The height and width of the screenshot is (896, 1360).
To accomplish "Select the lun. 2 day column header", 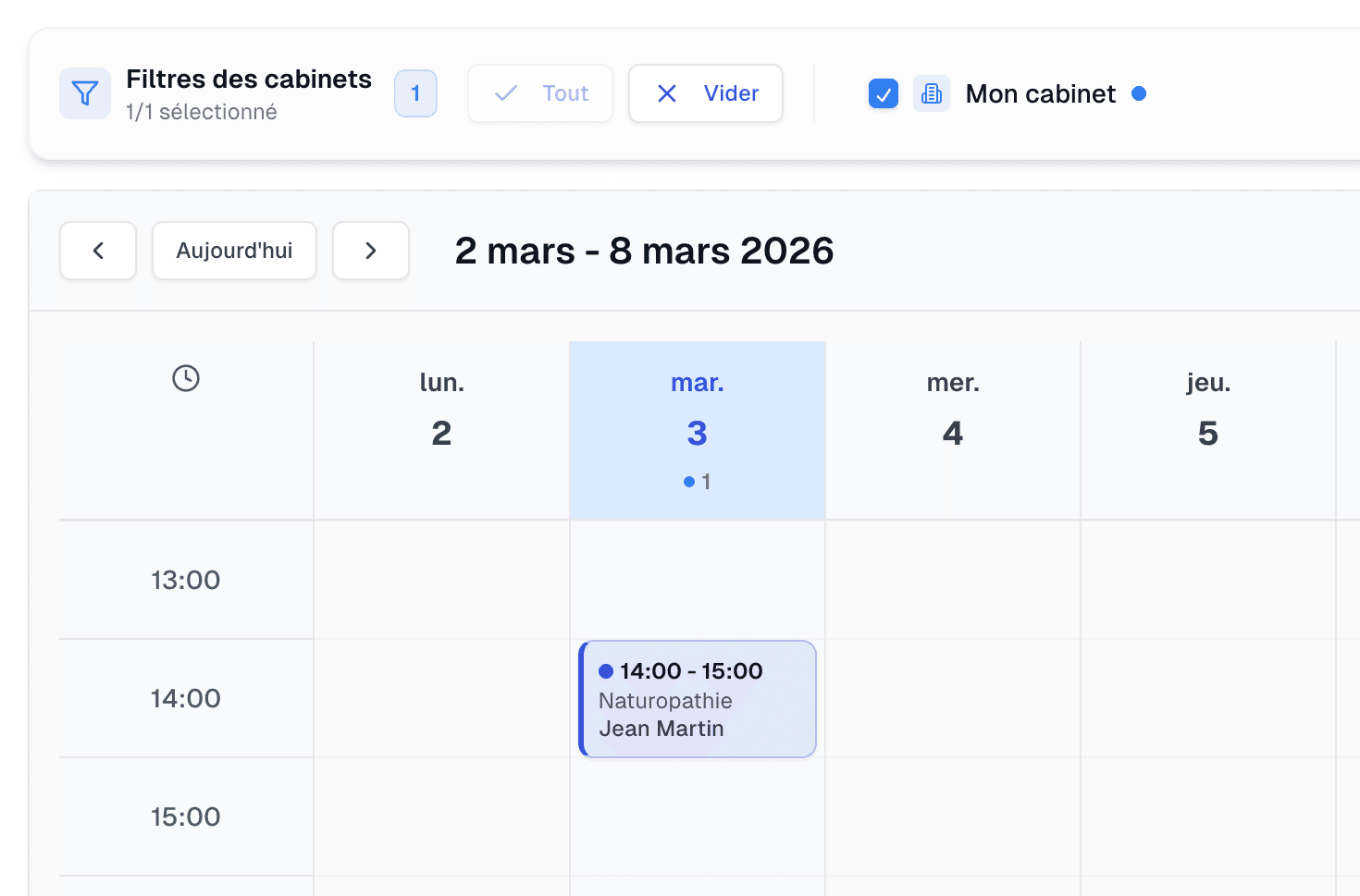I will coord(441,407).
